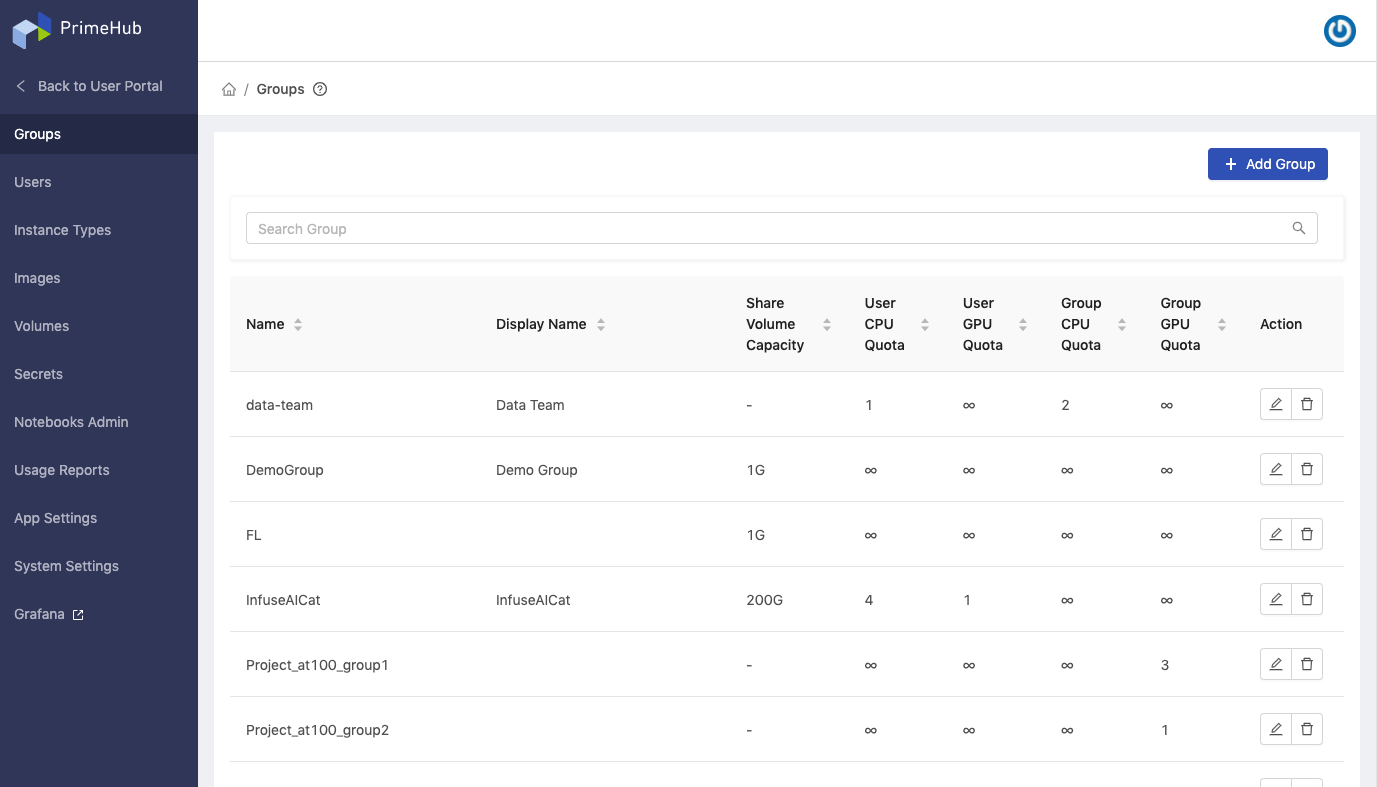The image size is (1377, 787).
Task: Click Group GPU Quota value 3
Action: (x=1165, y=665)
